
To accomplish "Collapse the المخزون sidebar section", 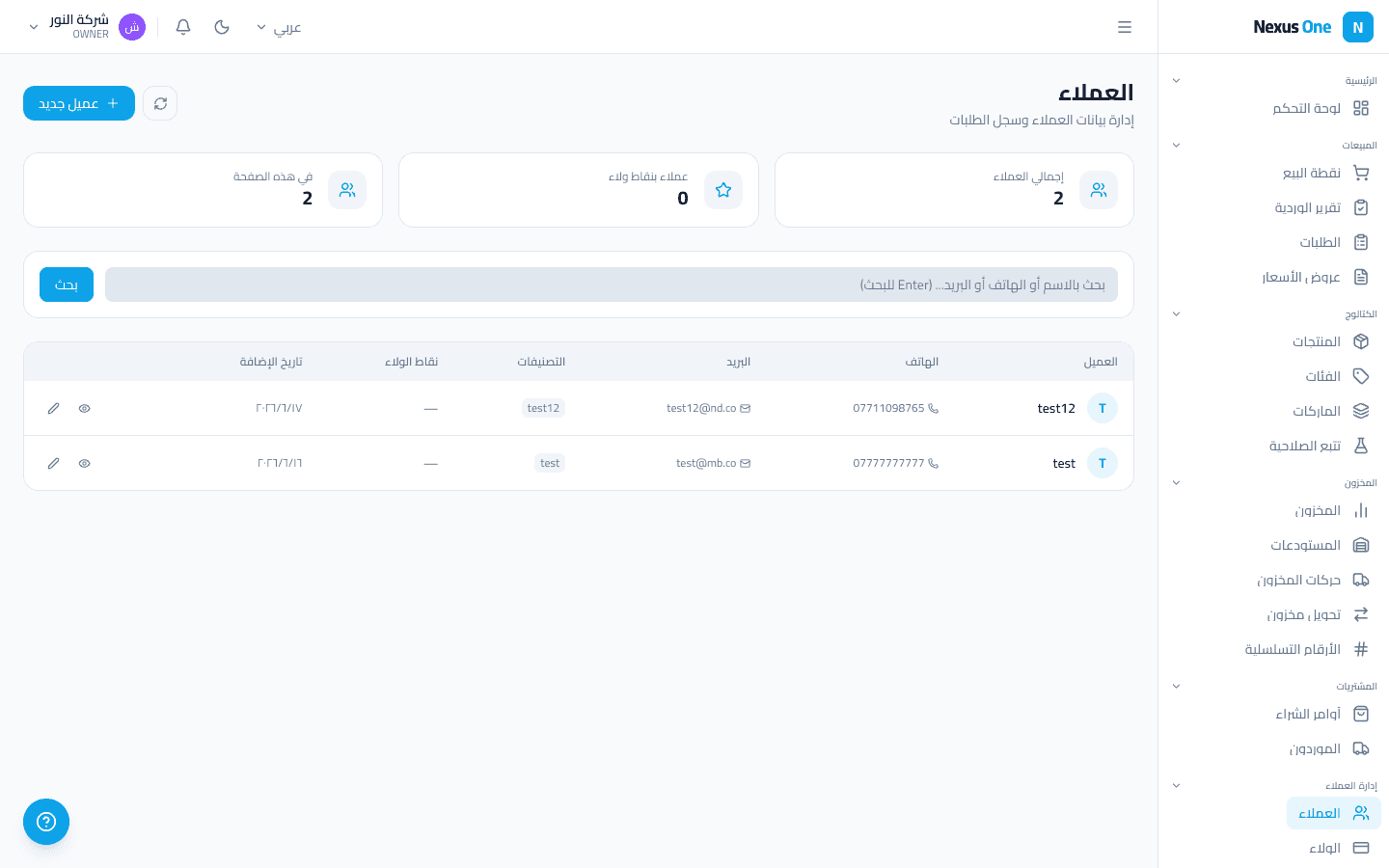I will coord(1176,482).
